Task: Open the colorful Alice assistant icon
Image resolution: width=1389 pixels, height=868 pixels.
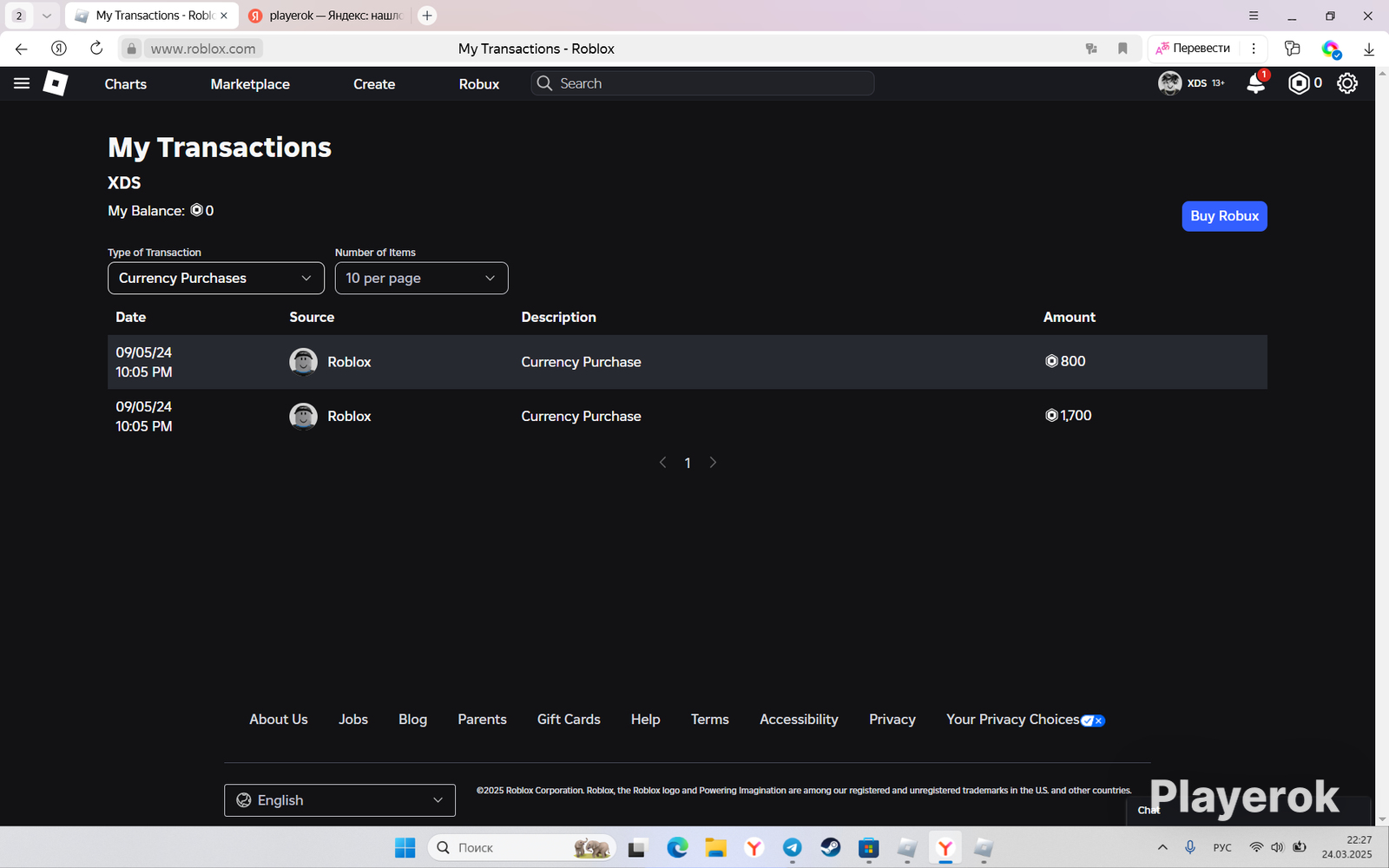Action: coord(1331,49)
